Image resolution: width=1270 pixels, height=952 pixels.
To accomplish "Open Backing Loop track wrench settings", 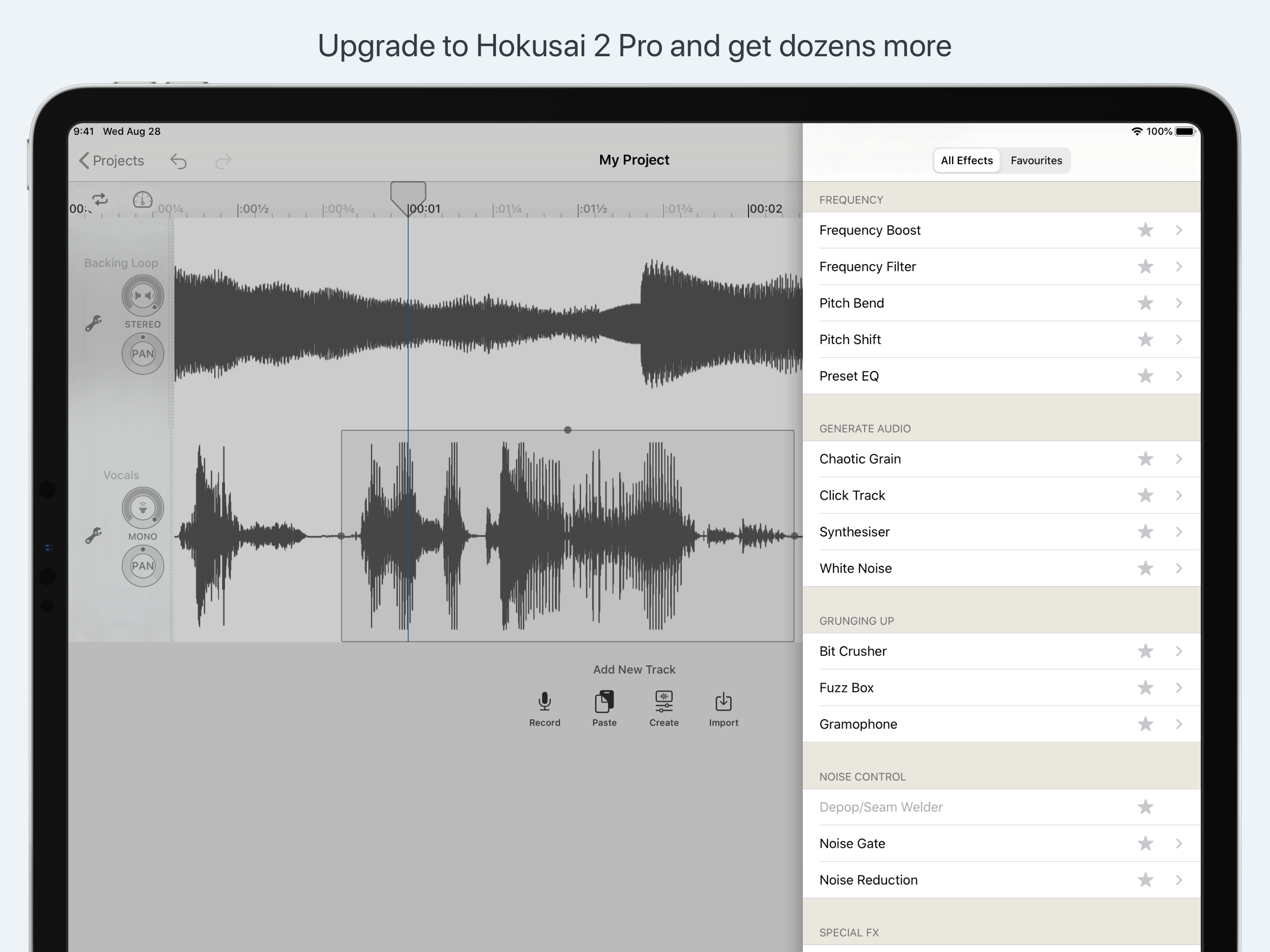I will pyautogui.click(x=93, y=323).
